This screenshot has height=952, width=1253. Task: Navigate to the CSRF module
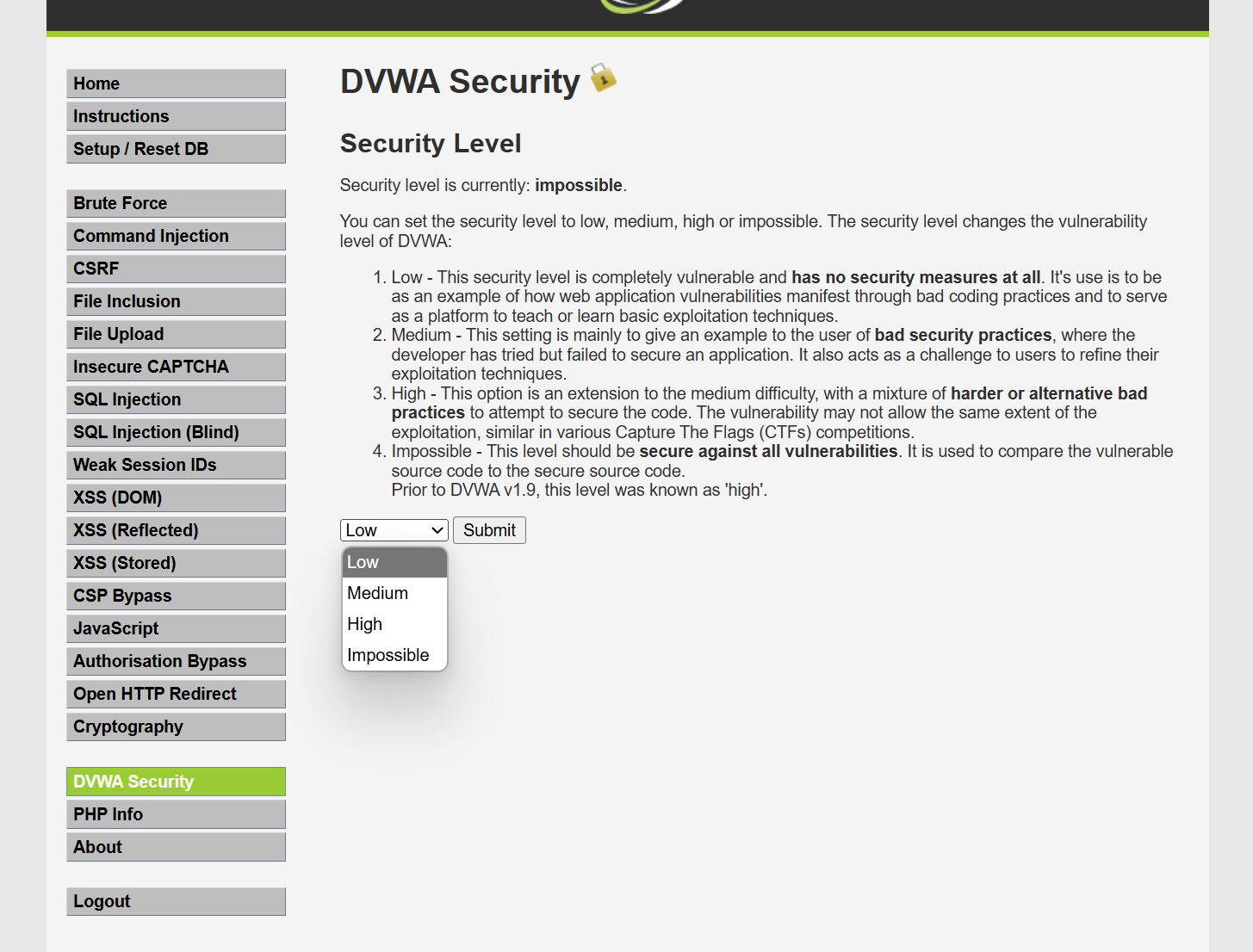(x=176, y=269)
